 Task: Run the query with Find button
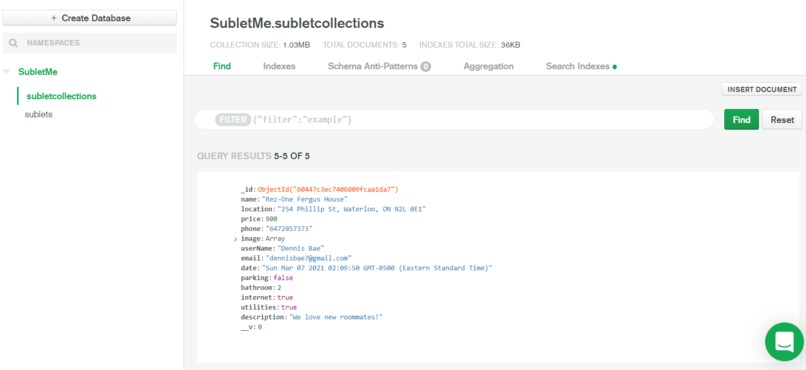741,120
